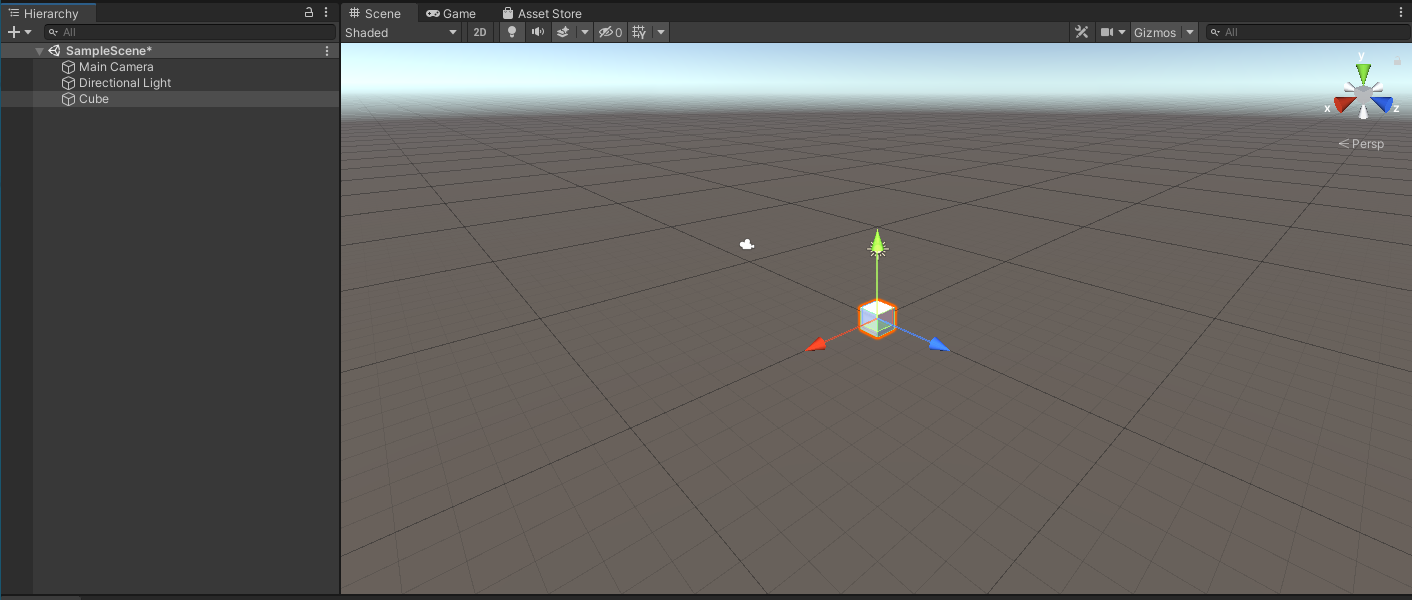Open the plus create-object menu in Hierarchy

pyautogui.click(x=19, y=32)
